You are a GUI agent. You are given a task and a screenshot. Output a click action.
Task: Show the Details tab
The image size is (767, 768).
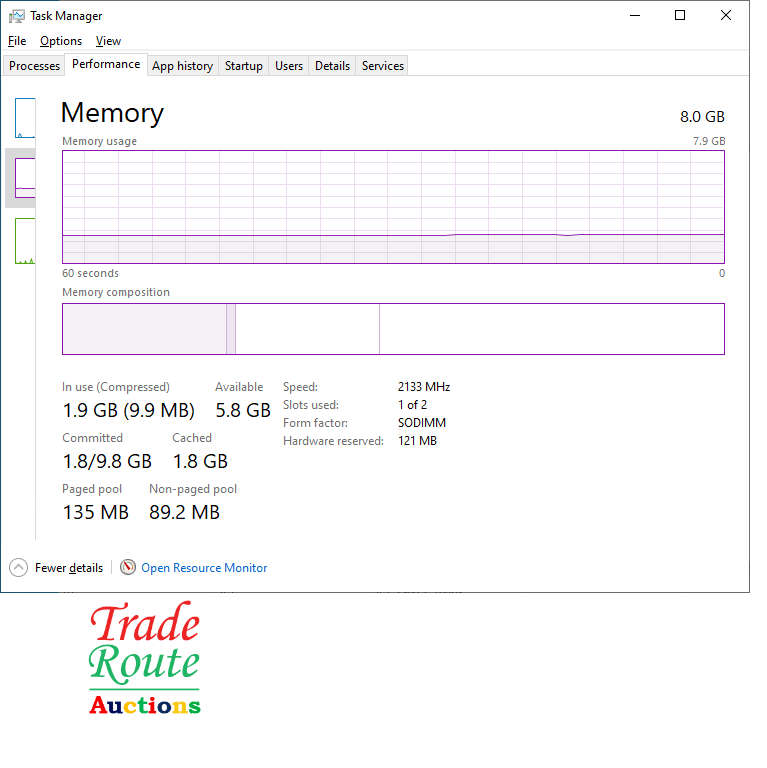[332, 66]
